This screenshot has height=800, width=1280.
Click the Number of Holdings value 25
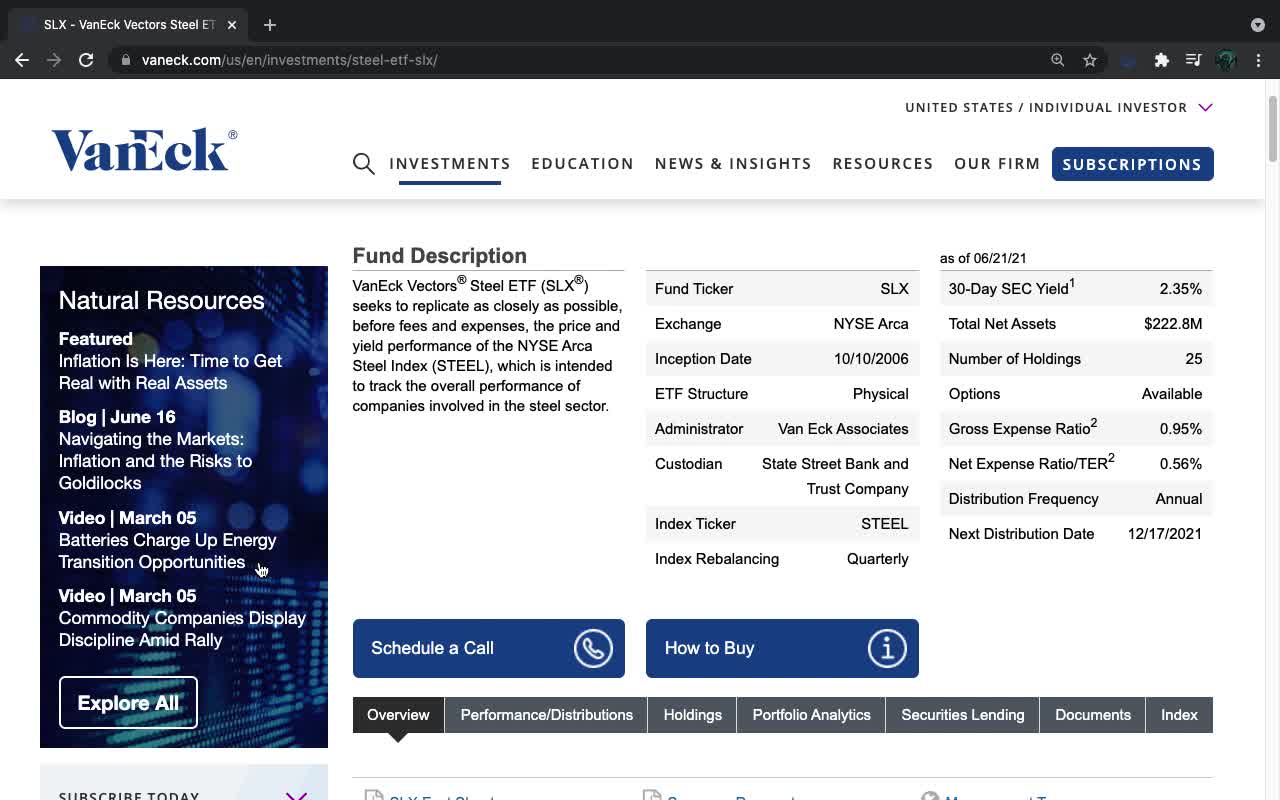tap(1194, 359)
